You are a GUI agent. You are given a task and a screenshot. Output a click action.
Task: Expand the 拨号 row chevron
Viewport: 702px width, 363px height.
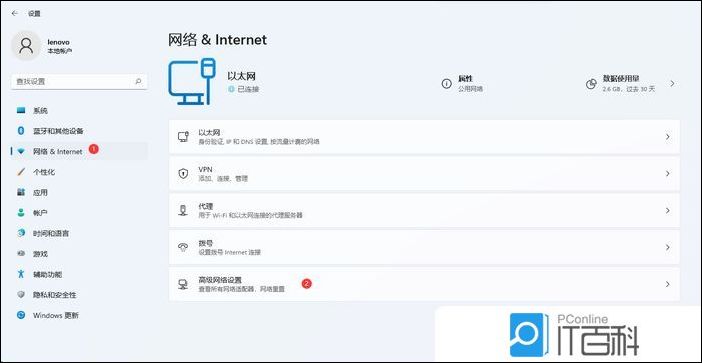pyautogui.click(x=668, y=247)
